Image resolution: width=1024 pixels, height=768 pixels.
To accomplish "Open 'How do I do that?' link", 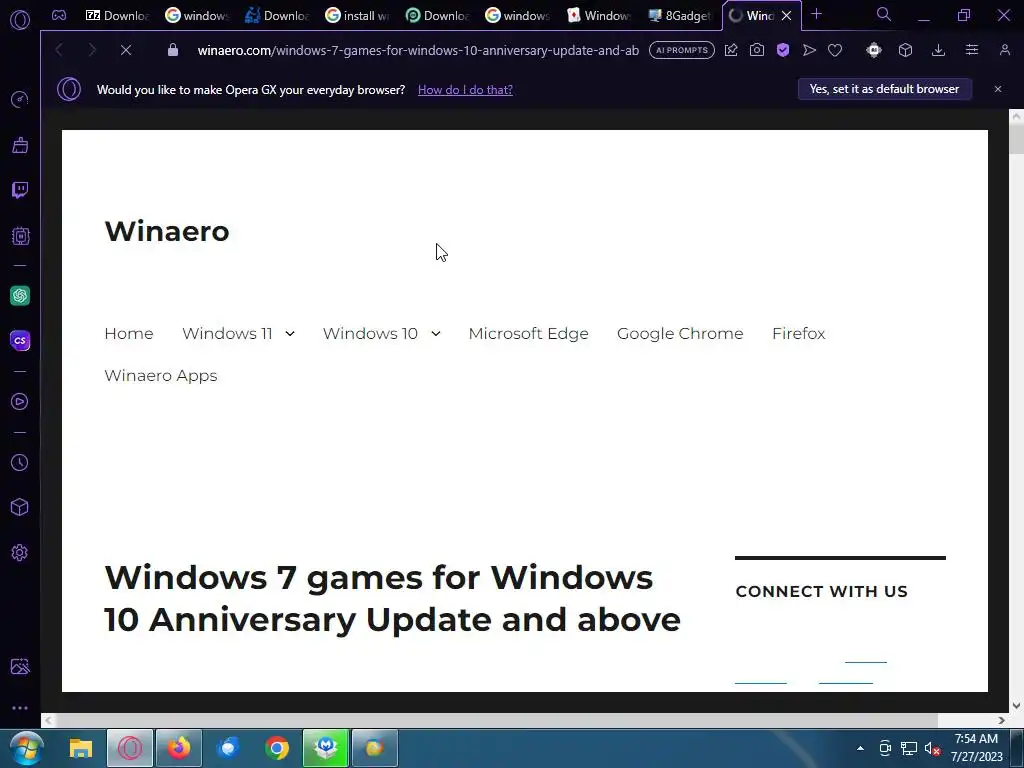I will click(x=465, y=89).
